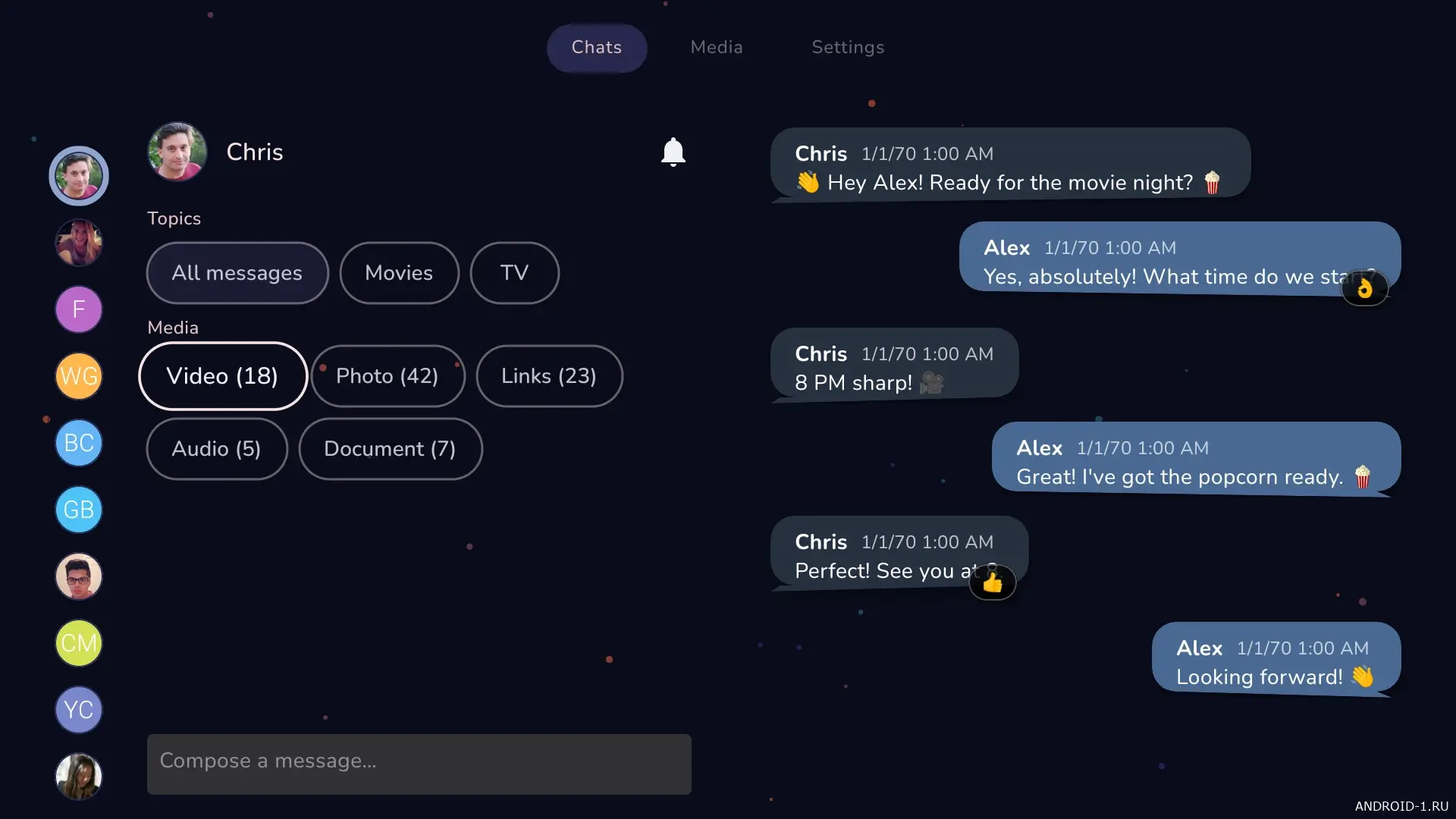Select the GB contact avatar
The height and width of the screenshot is (819, 1456).
tap(79, 510)
